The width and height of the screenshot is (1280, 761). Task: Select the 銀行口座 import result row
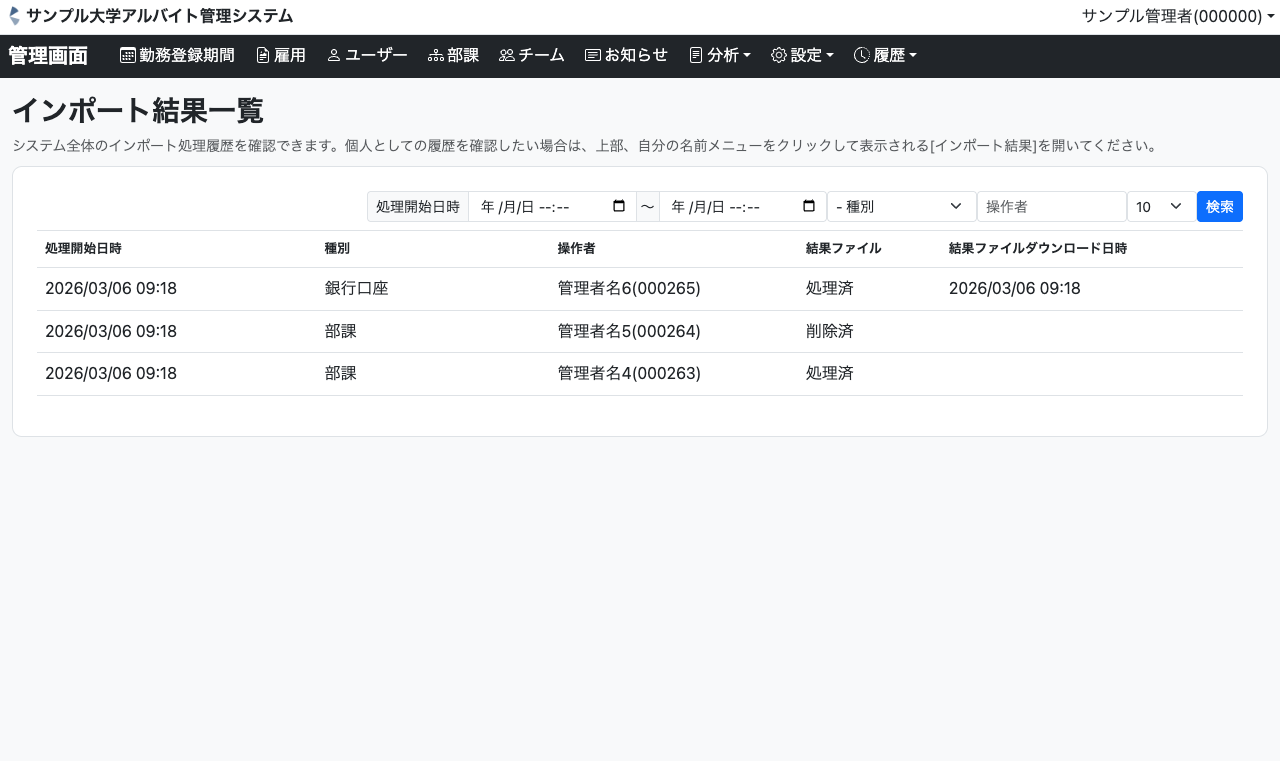639,289
